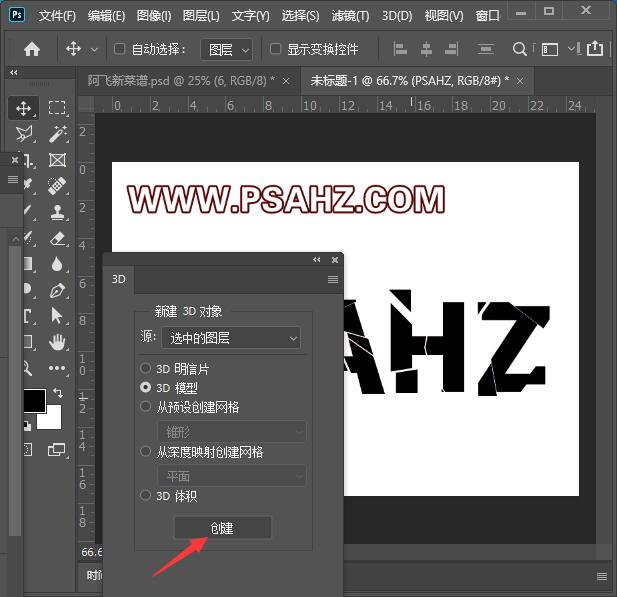Enable the 自动选择 checkbox

[120, 49]
